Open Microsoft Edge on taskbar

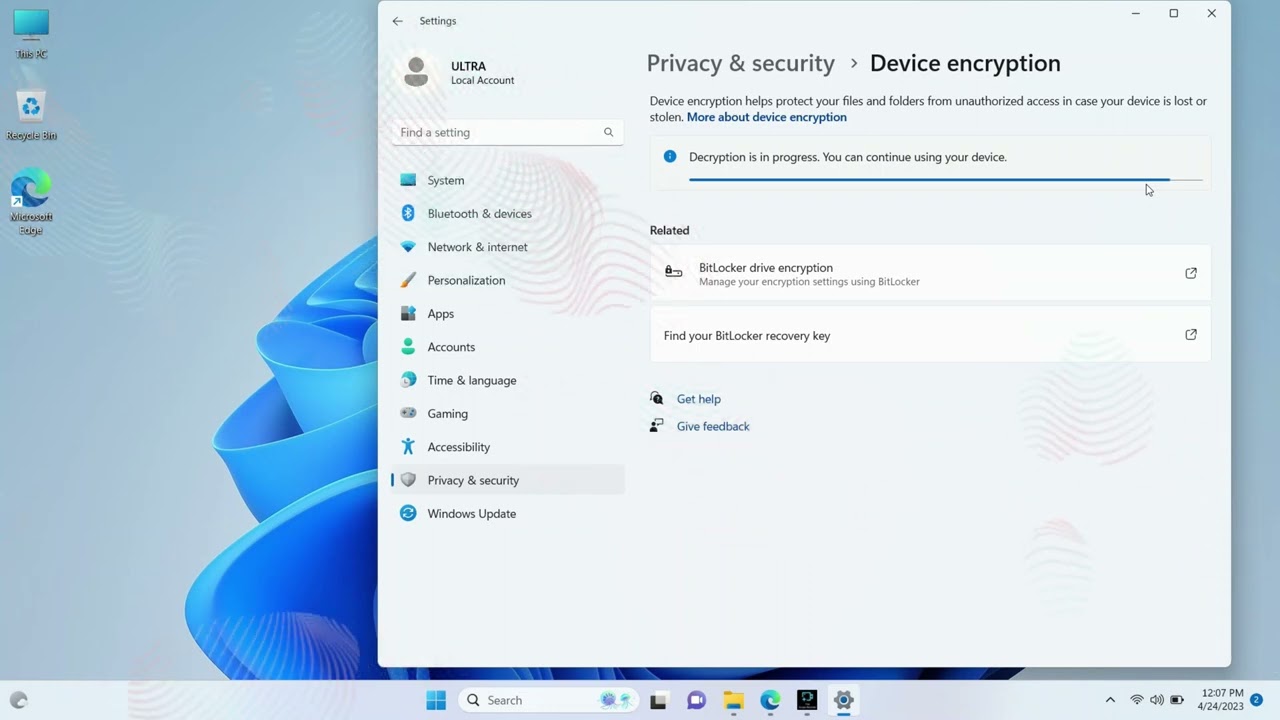tap(770, 701)
